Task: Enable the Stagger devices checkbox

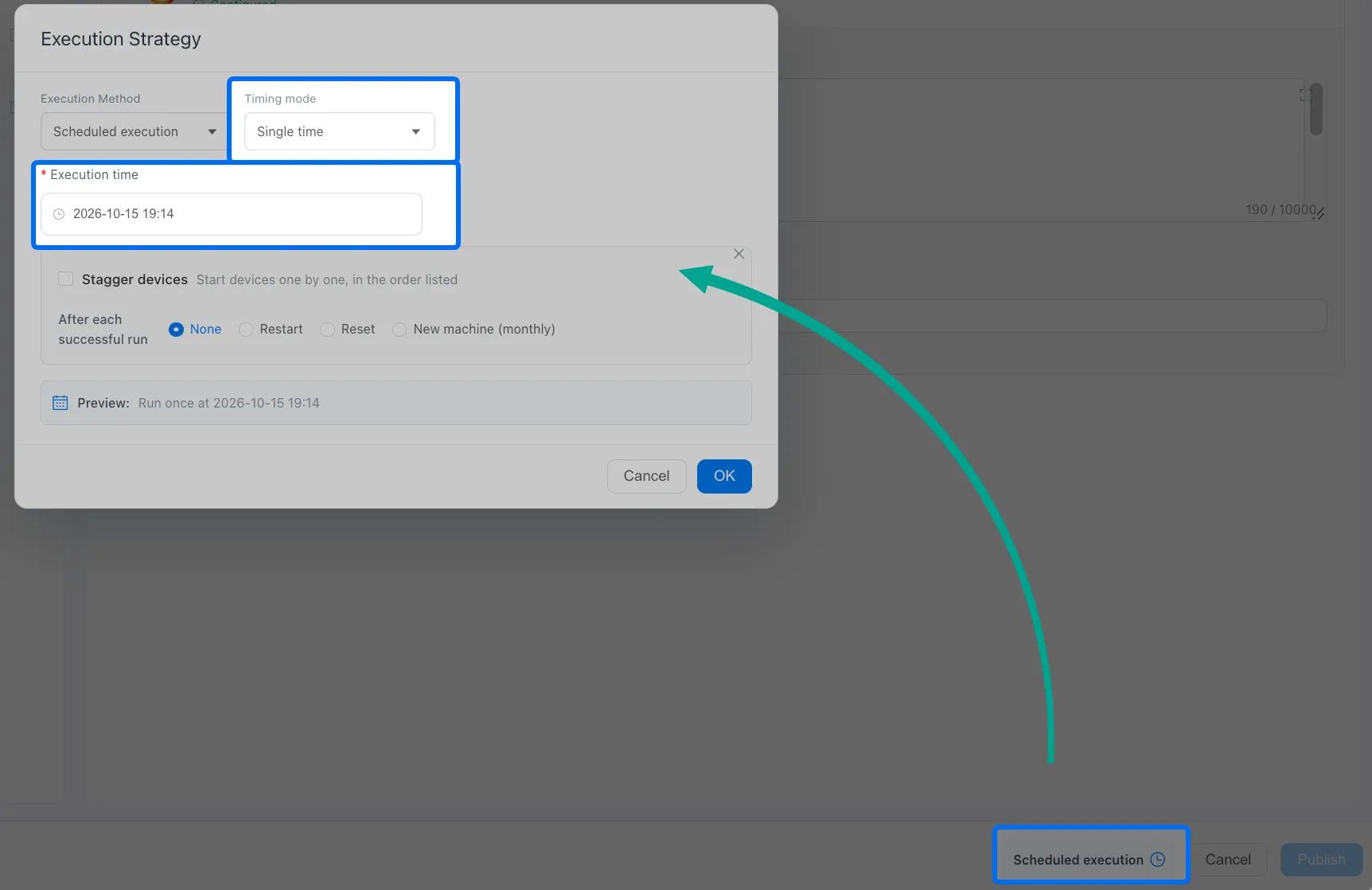Action: tap(66, 279)
